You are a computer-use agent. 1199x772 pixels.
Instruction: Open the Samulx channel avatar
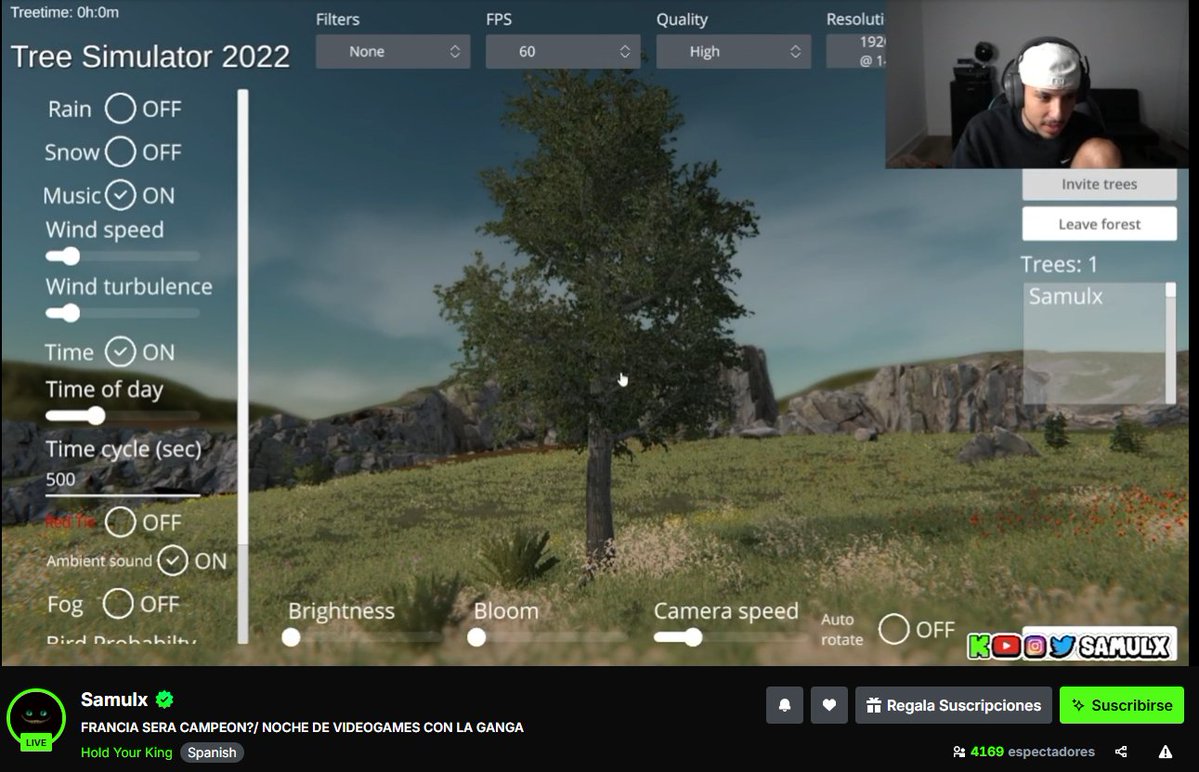point(36,719)
